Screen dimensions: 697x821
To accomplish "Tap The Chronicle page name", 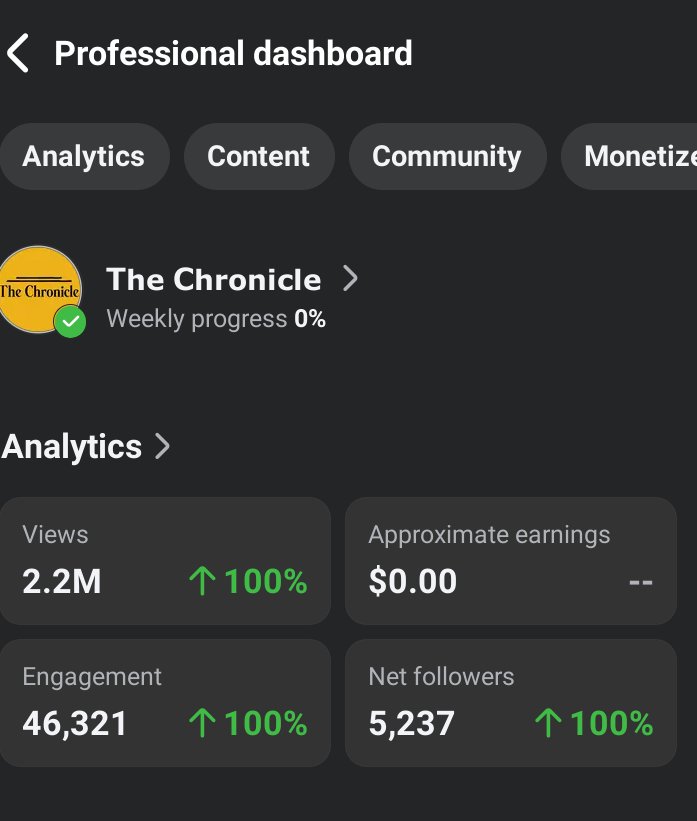I will (x=214, y=279).
